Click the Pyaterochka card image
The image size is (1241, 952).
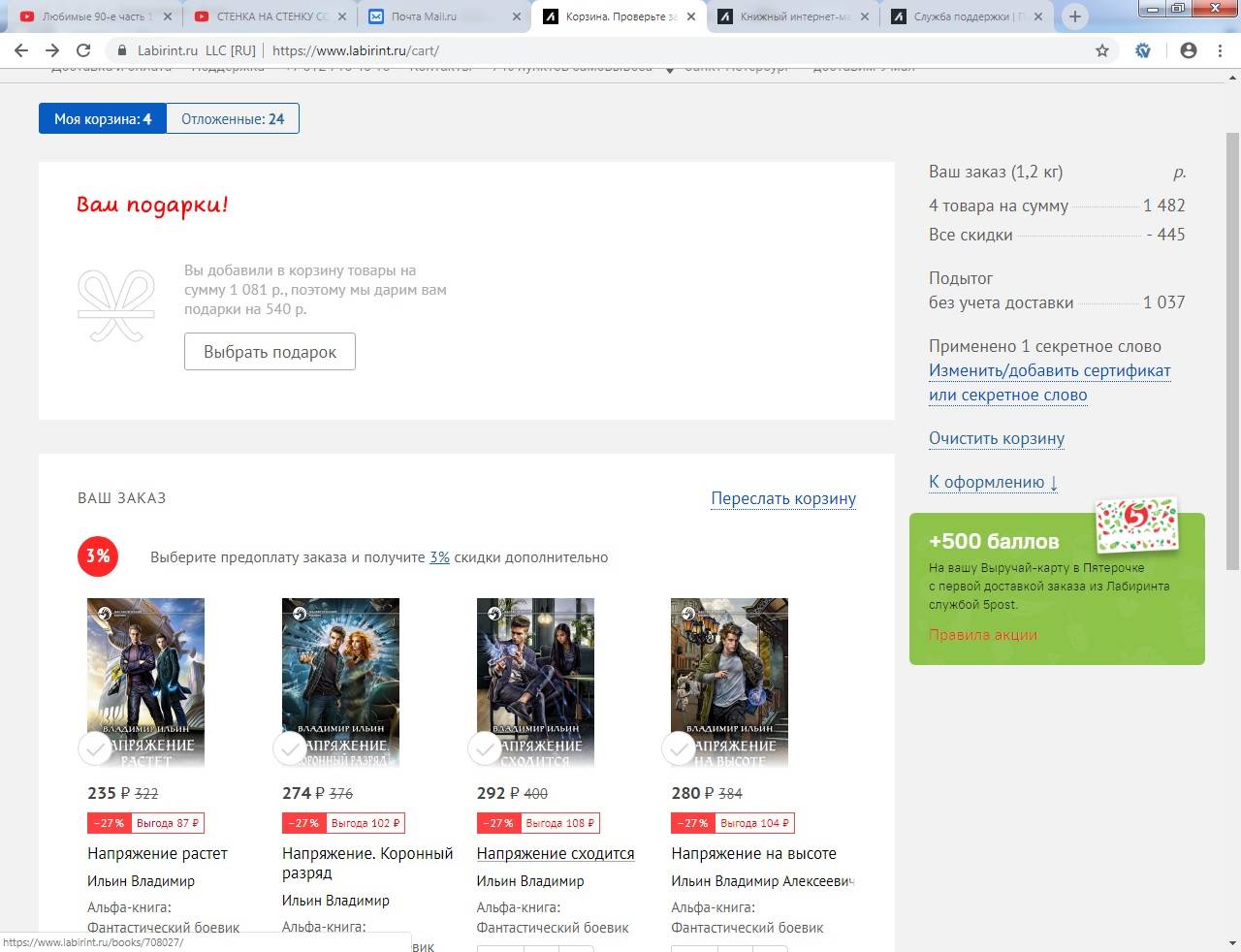click(1137, 526)
